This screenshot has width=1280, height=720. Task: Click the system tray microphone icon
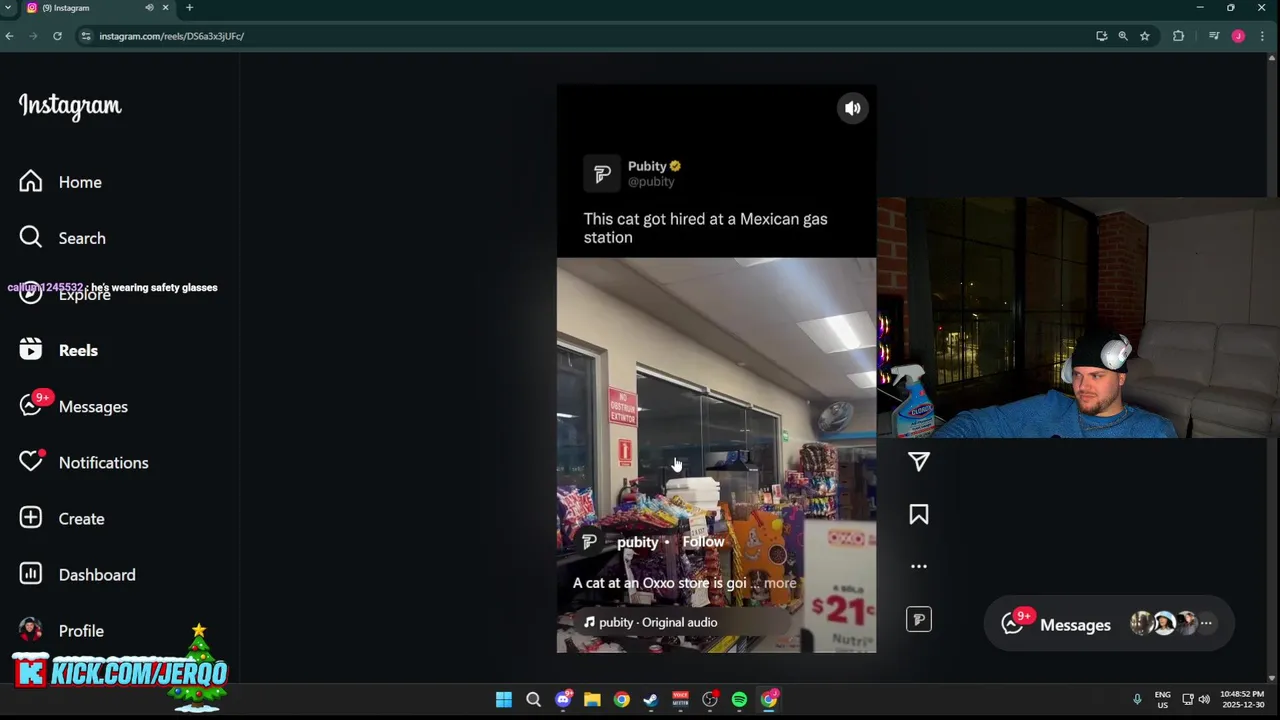tap(1137, 699)
